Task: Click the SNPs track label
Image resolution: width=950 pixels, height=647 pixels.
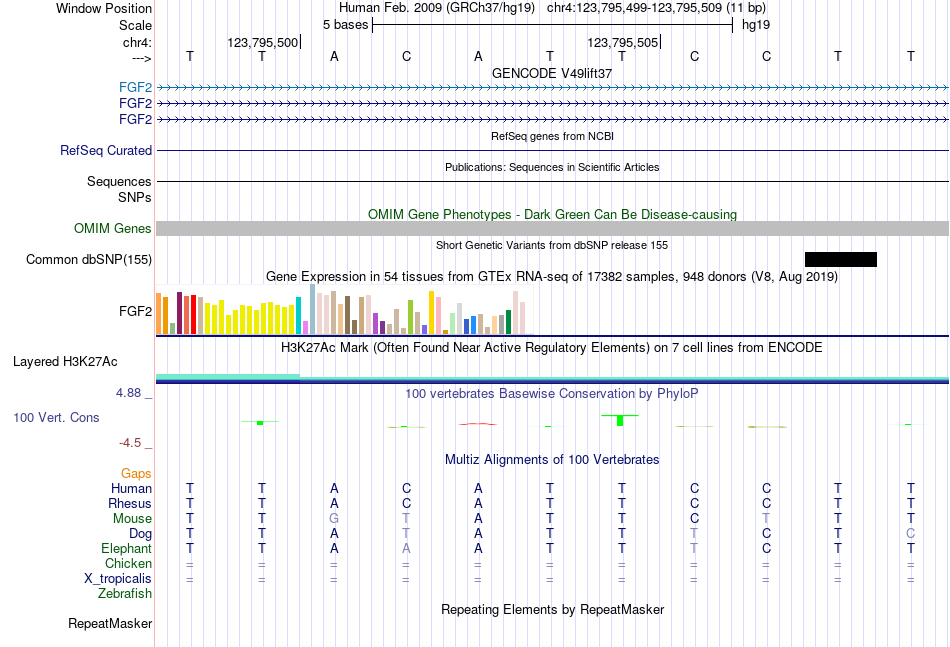Action: [135, 197]
